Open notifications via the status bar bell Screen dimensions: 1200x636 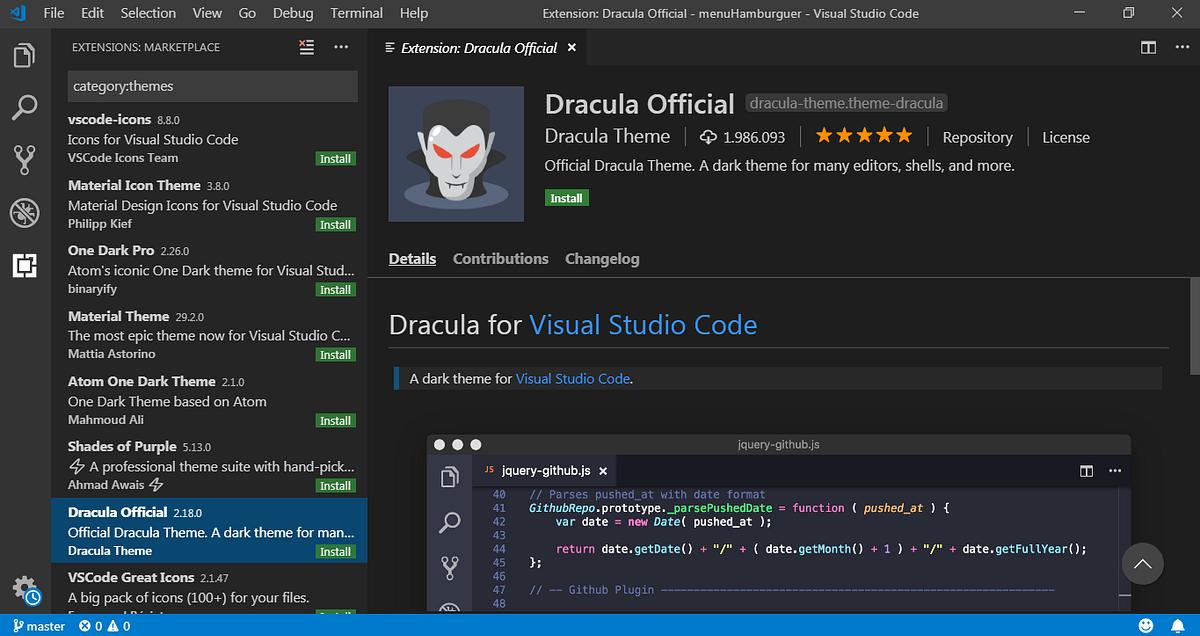point(1177,626)
